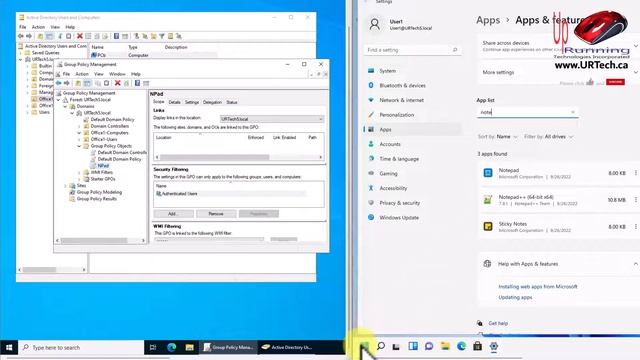The width and height of the screenshot is (640, 360).
Task: Click the Sticky Notes app icon
Action: click(x=488, y=227)
